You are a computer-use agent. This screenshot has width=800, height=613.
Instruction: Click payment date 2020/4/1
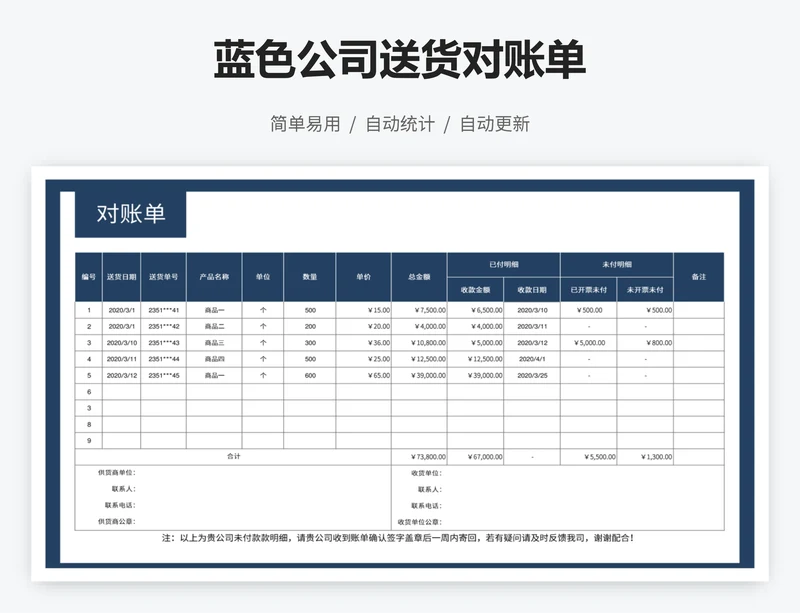(532, 359)
